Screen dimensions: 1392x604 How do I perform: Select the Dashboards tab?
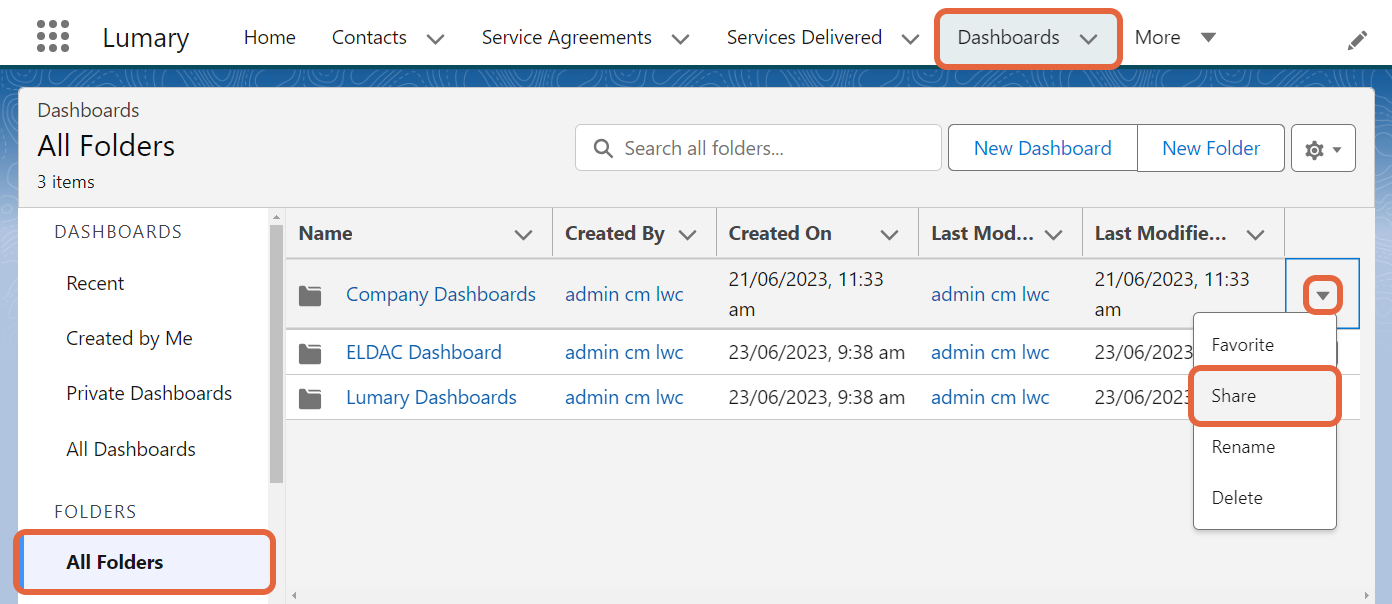(1008, 37)
